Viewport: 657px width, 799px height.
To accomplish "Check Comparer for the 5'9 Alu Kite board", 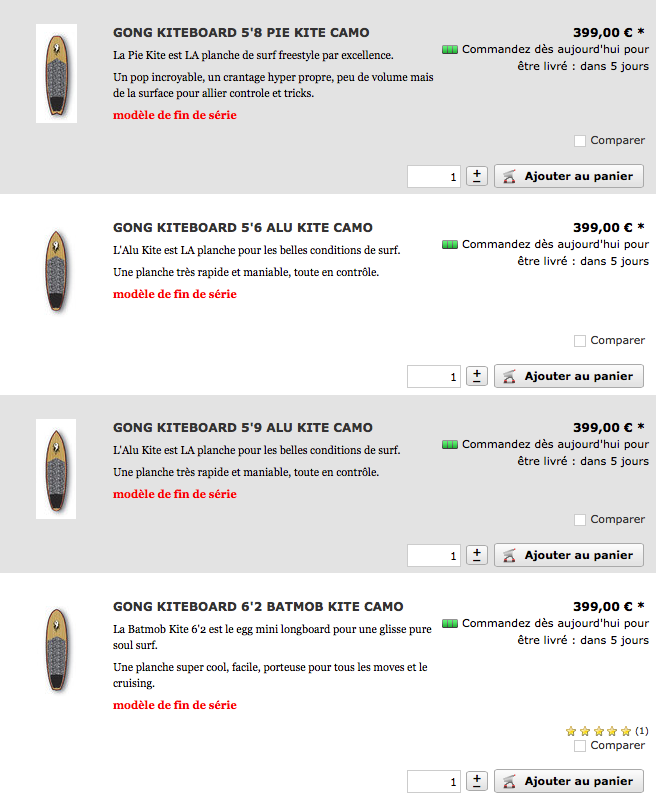I will [x=580, y=520].
